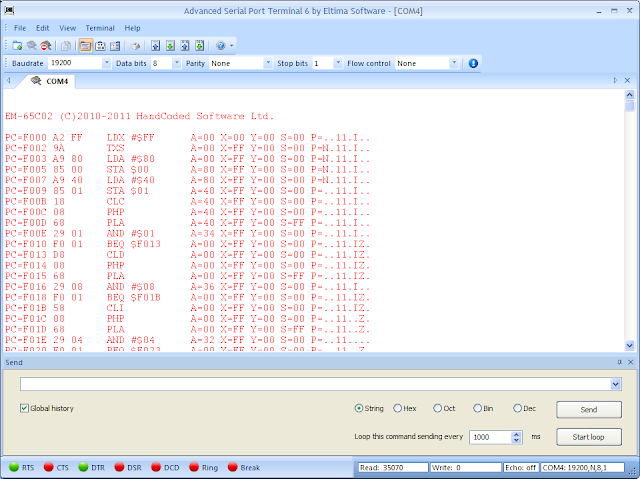This screenshot has height=479, width=640.
Task: Click the info icon beside Flow control
Action: [473, 63]
